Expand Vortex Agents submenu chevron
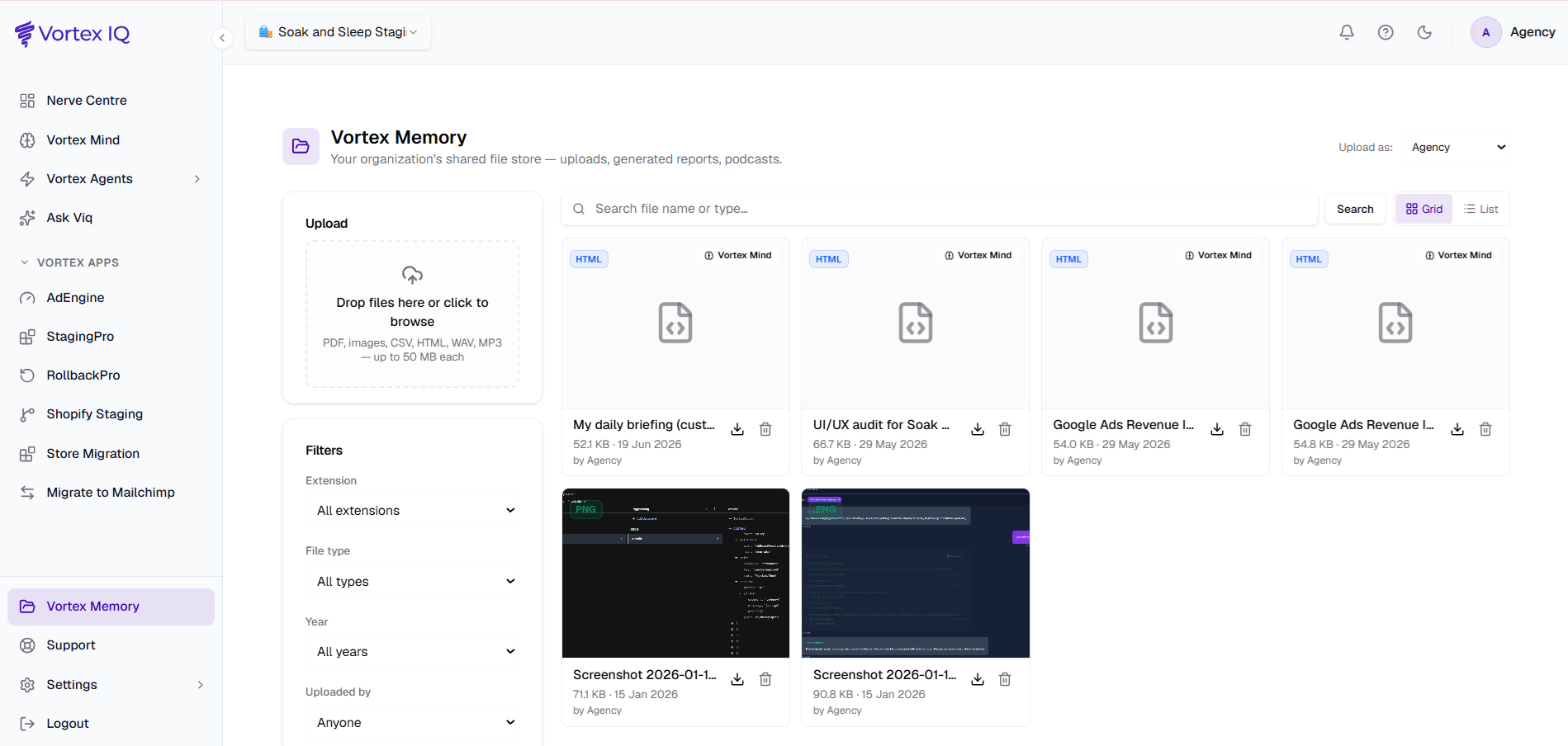Viewport: 1568px width, 746px height. pyautogui.click(x=197, y=179)
